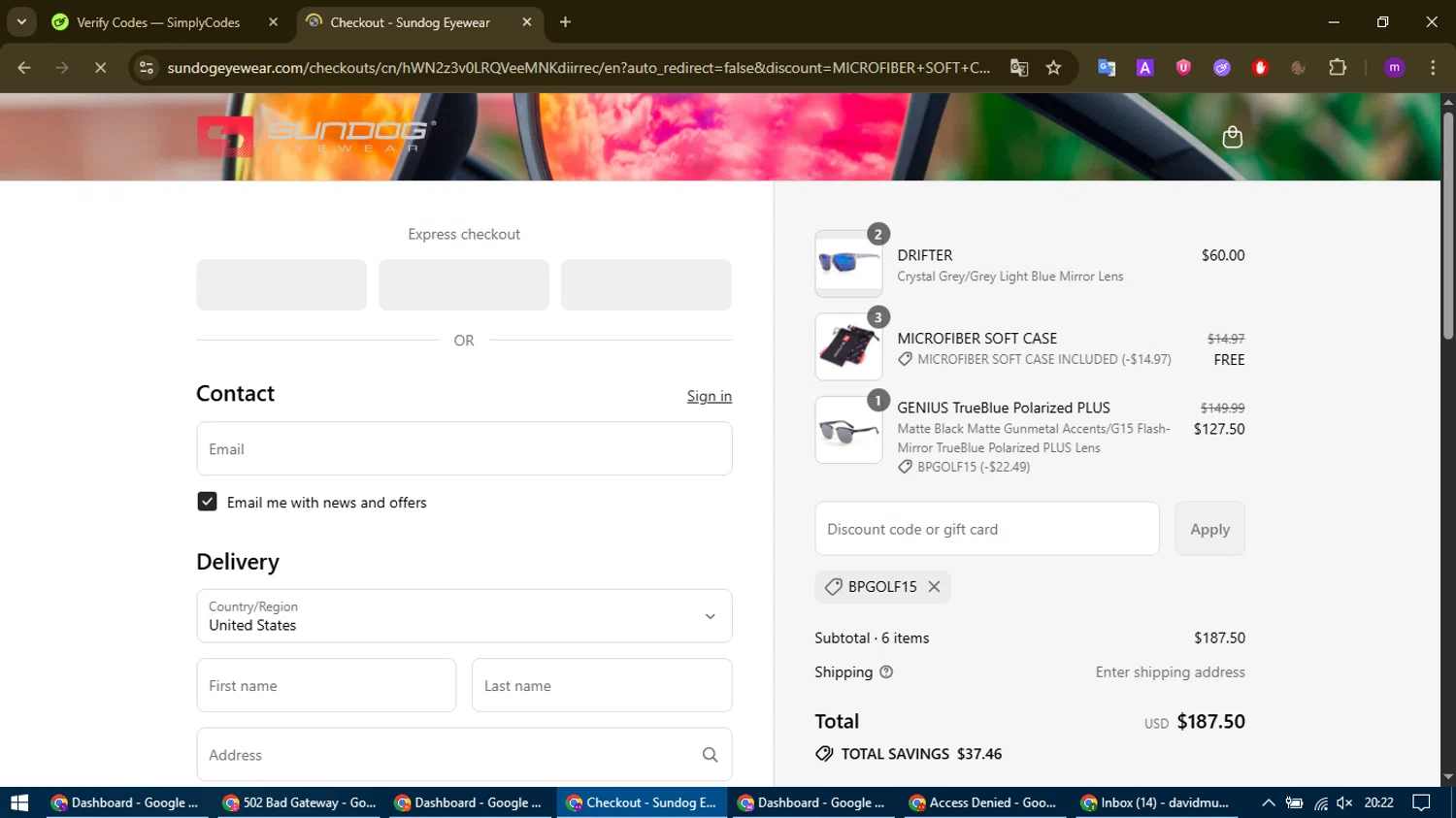This screenshot has height=818, width=1456.
Task: Open the Extensions puzzle icon
Action: coord(1338,68)
